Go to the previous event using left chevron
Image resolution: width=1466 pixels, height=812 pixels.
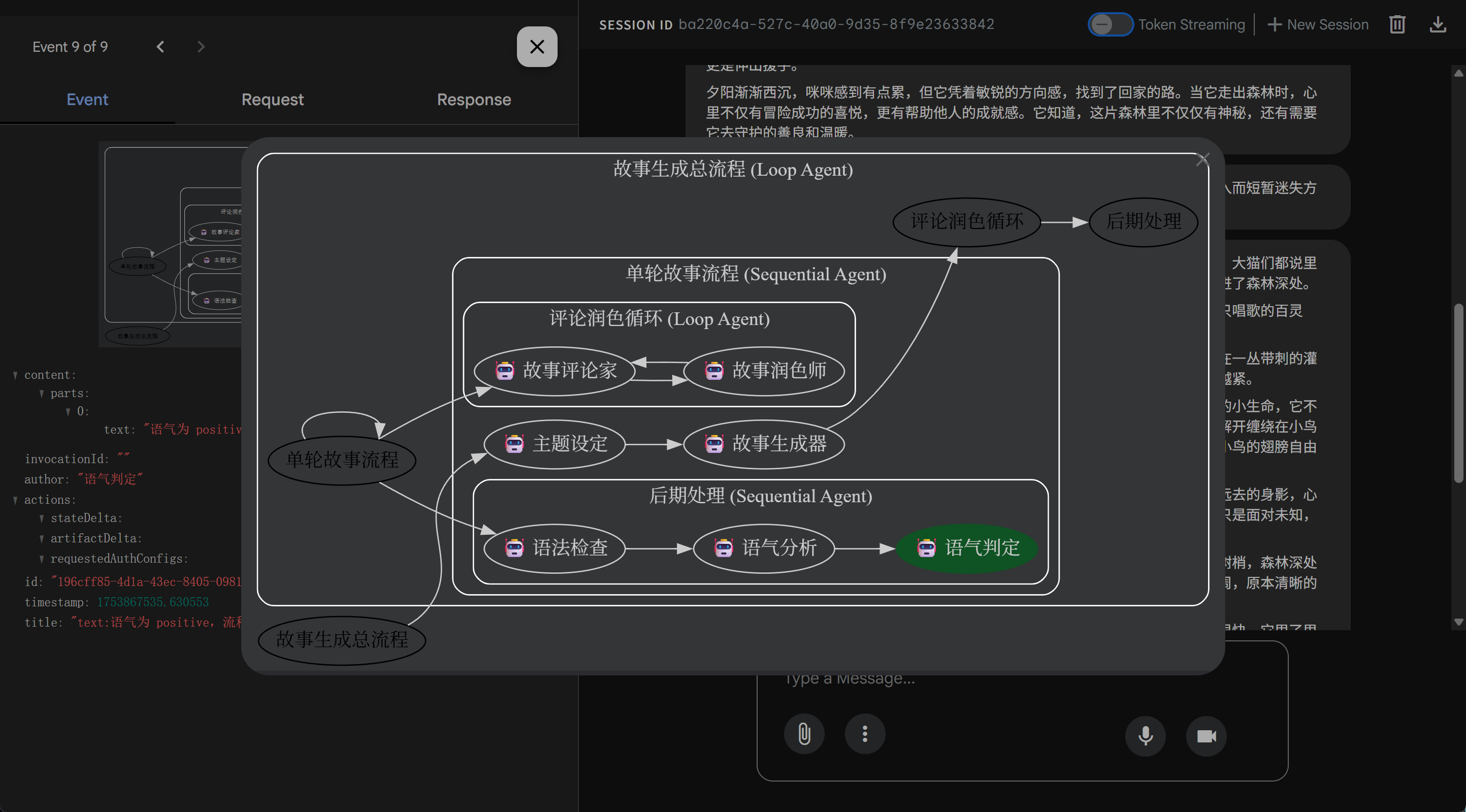[160, 47]
